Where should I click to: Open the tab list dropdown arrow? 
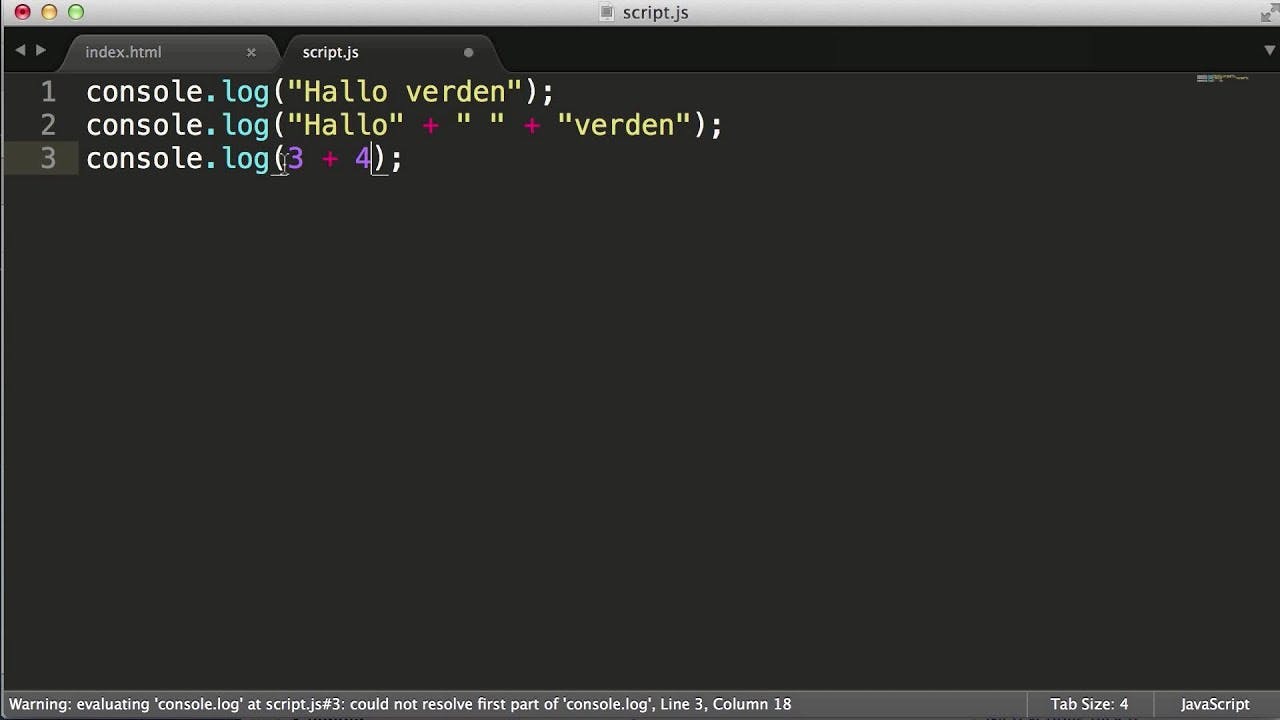pos(1269,50)
